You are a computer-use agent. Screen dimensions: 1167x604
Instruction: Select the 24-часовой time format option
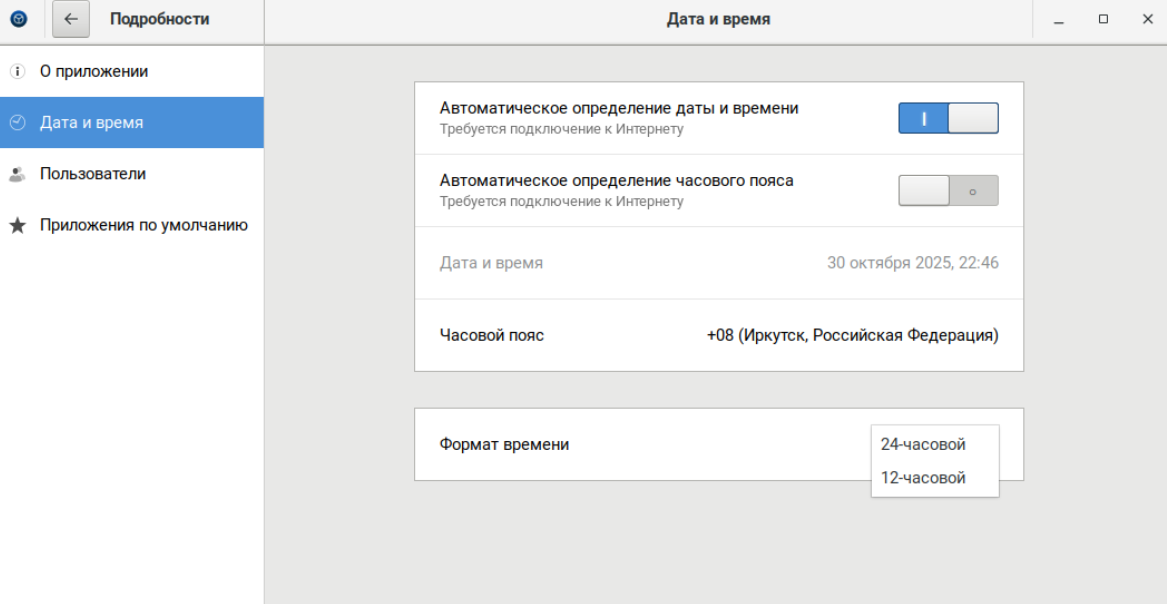923,444
